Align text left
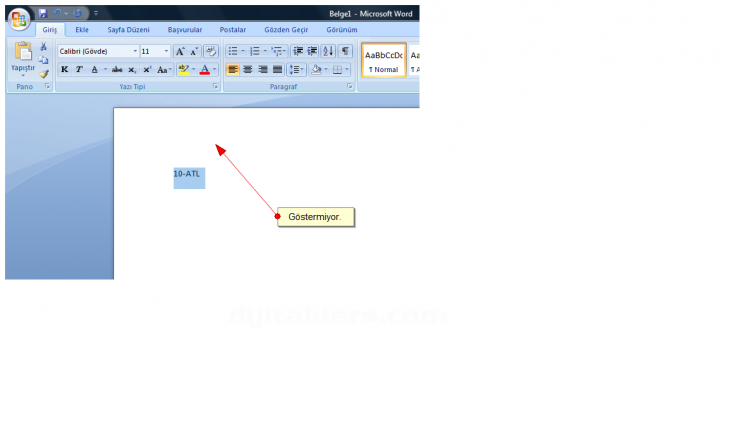This screenshot has width=730, height=430. click(233, 69)
